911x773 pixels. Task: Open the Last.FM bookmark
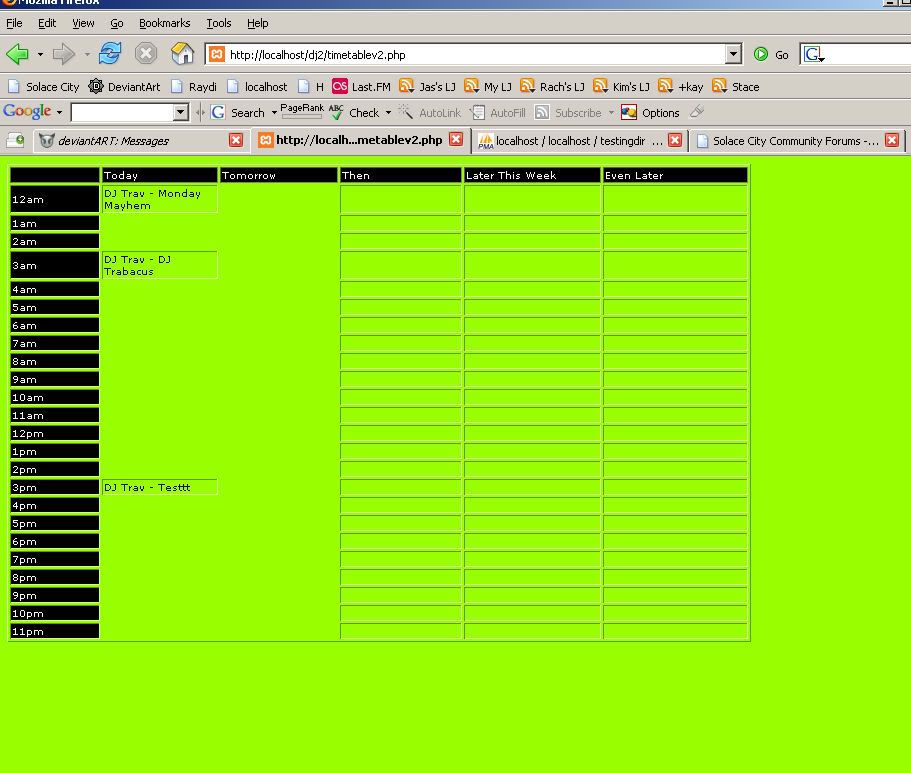361,87
